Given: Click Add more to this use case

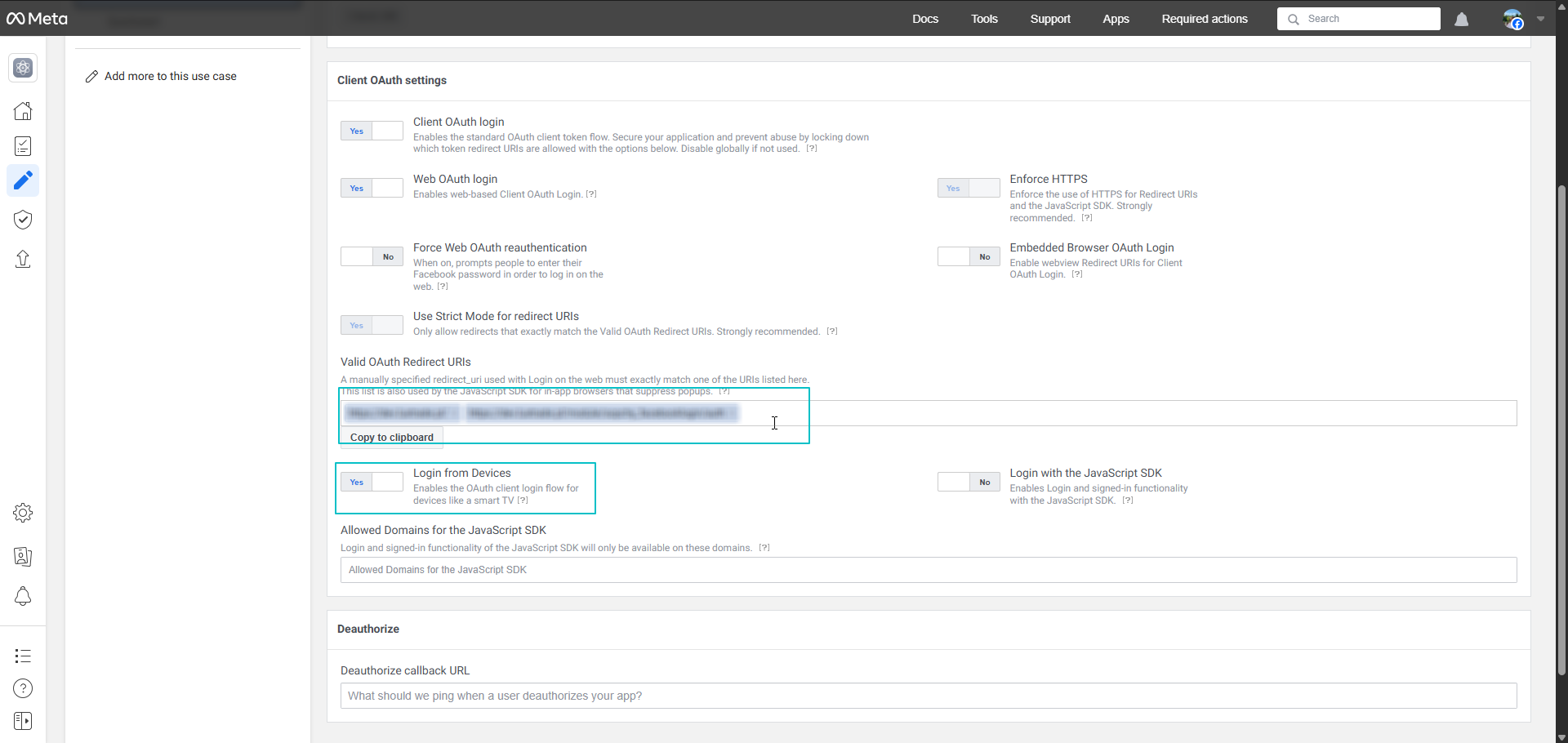Looking at the screenshot, I should tap(170, 76).
